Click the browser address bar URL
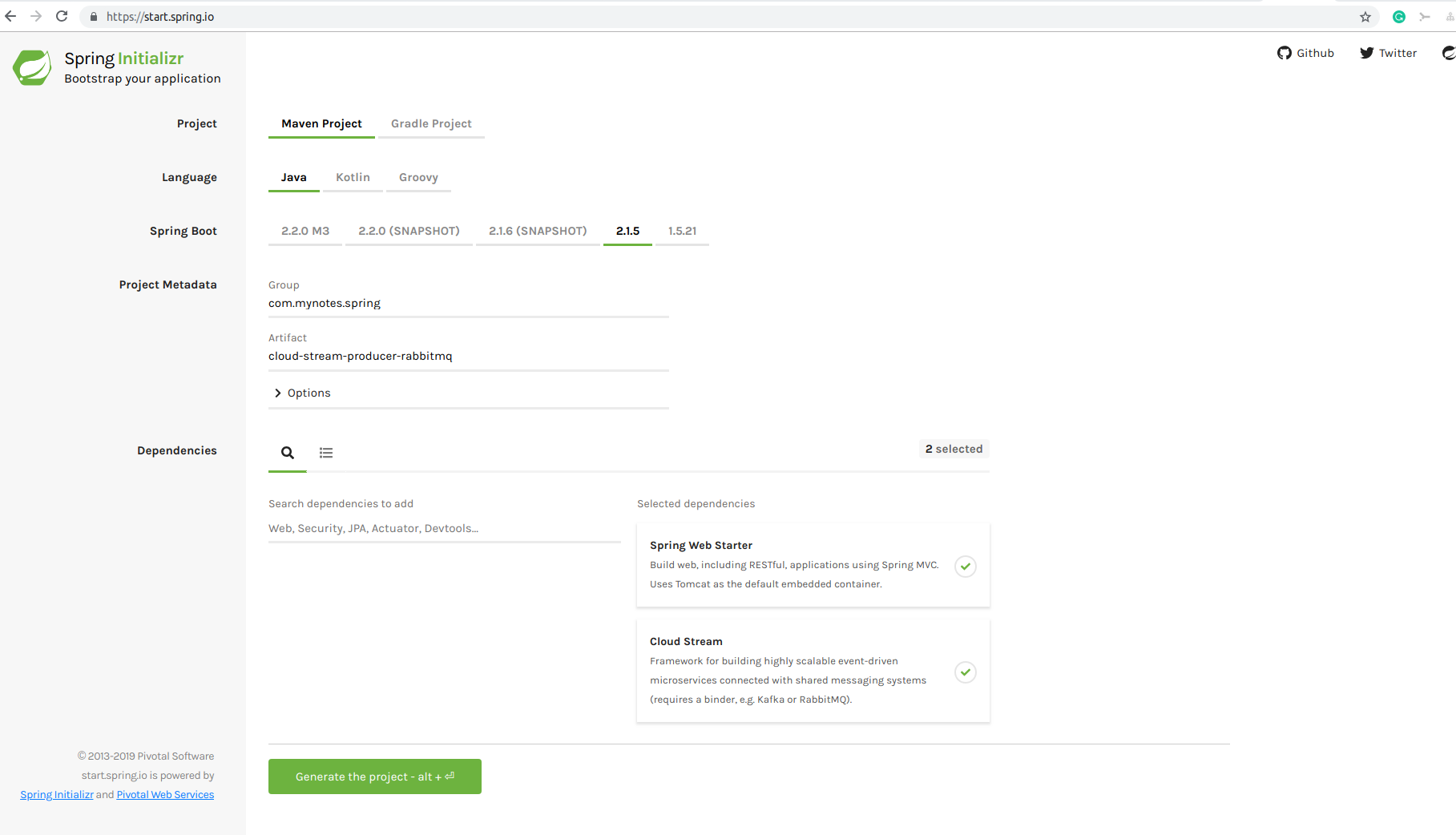This screenshot has width=1456, height=835. (x=160, y=17)
